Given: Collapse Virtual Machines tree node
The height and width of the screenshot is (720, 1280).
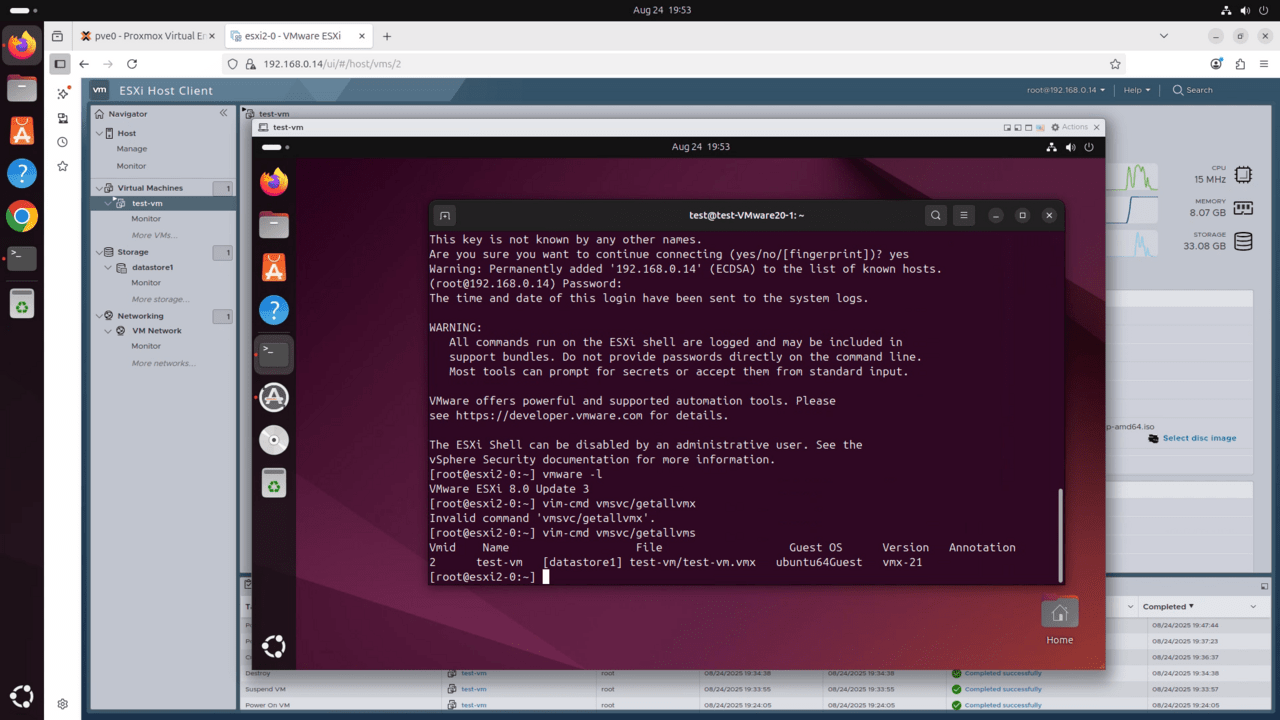Looking at the screenshot, I should click(x=99, y=188).
